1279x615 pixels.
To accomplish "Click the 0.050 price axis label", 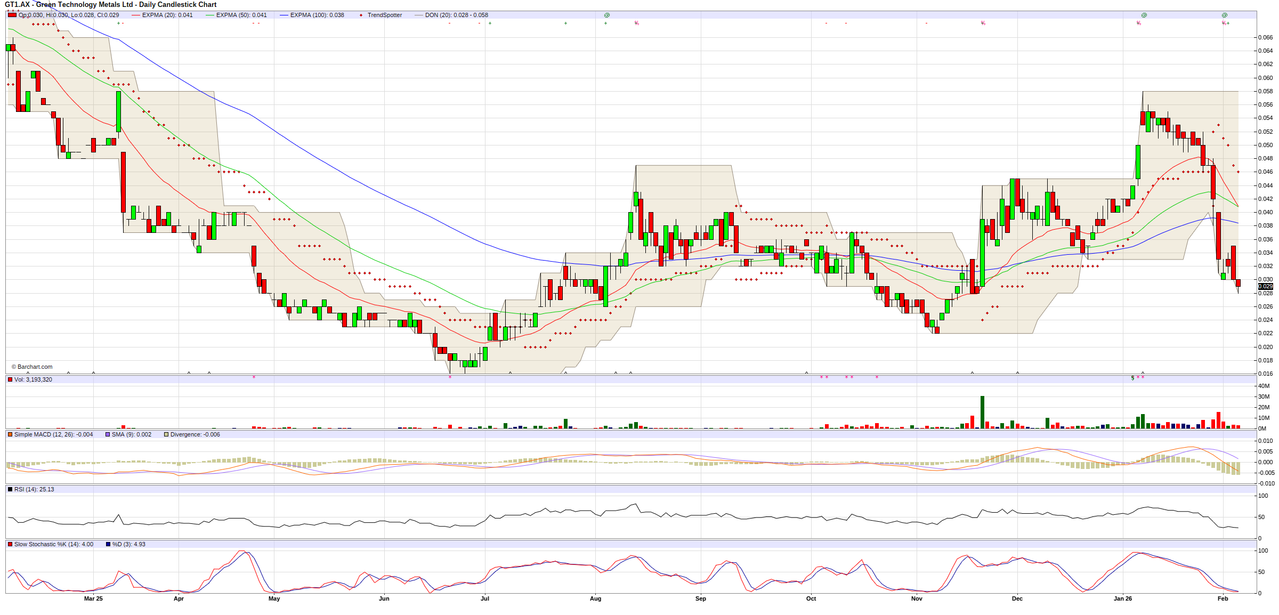I will (x=1265, y=145).
